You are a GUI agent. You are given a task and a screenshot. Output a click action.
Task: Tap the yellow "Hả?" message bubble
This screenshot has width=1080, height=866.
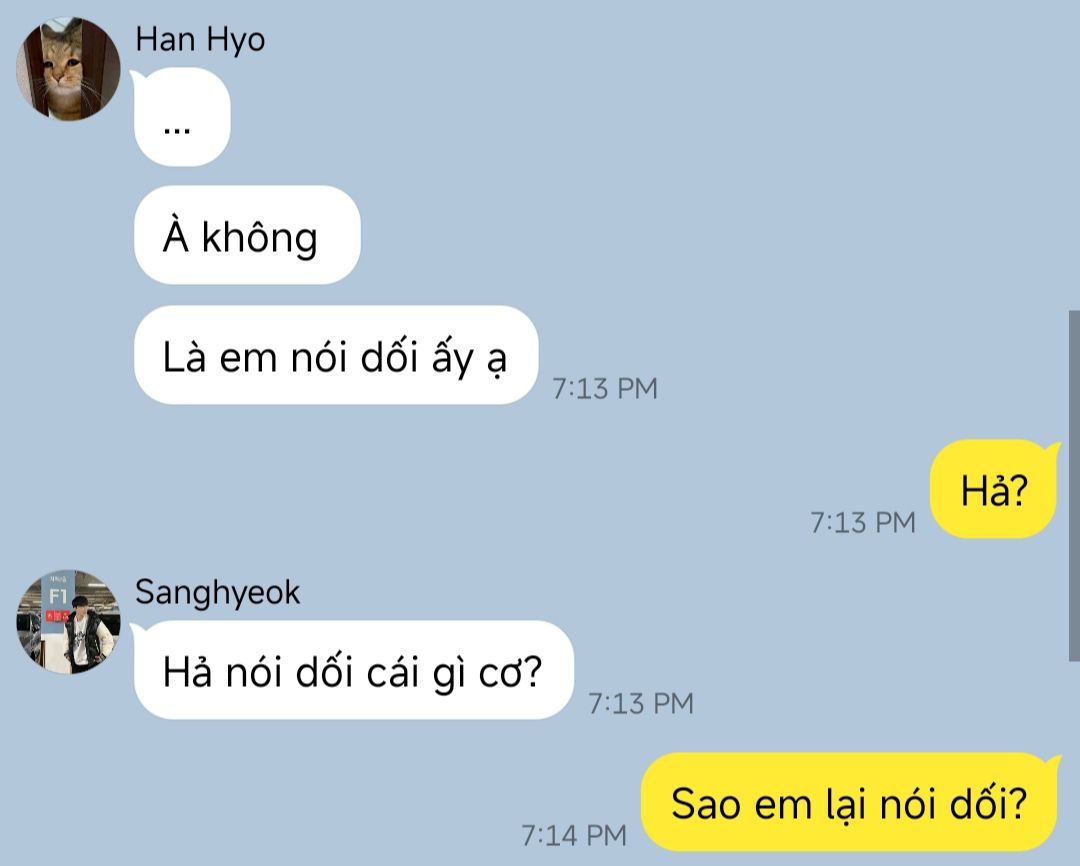(x=995, y=488)
